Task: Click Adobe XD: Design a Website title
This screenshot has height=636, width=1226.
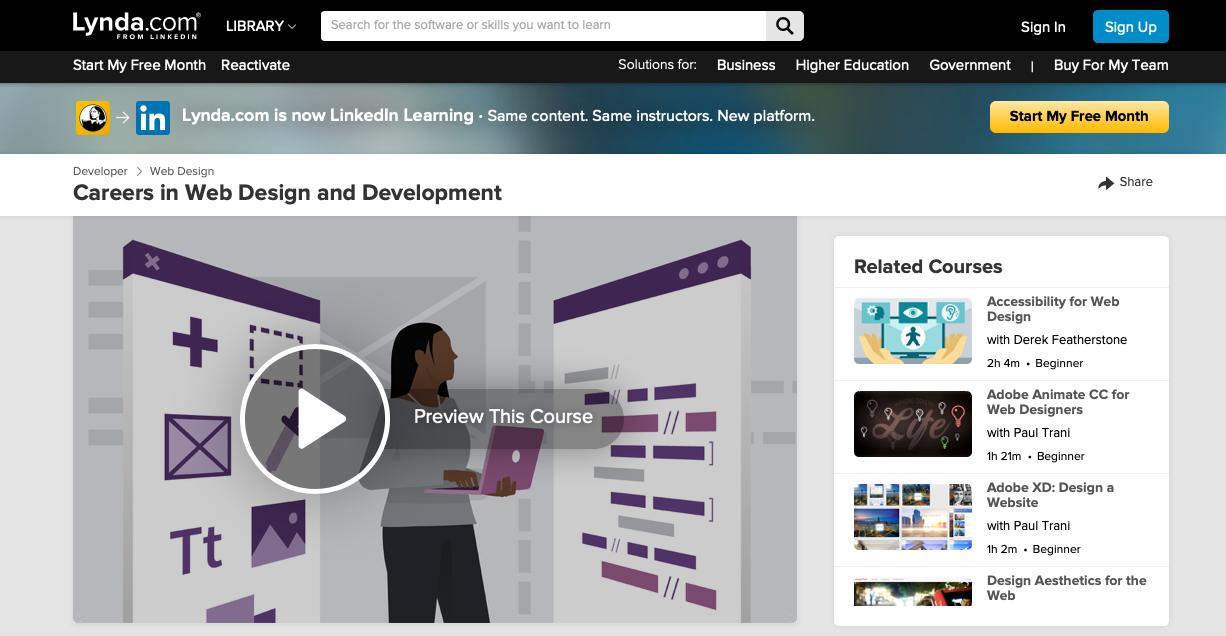Action: [x=1050, y=495]
